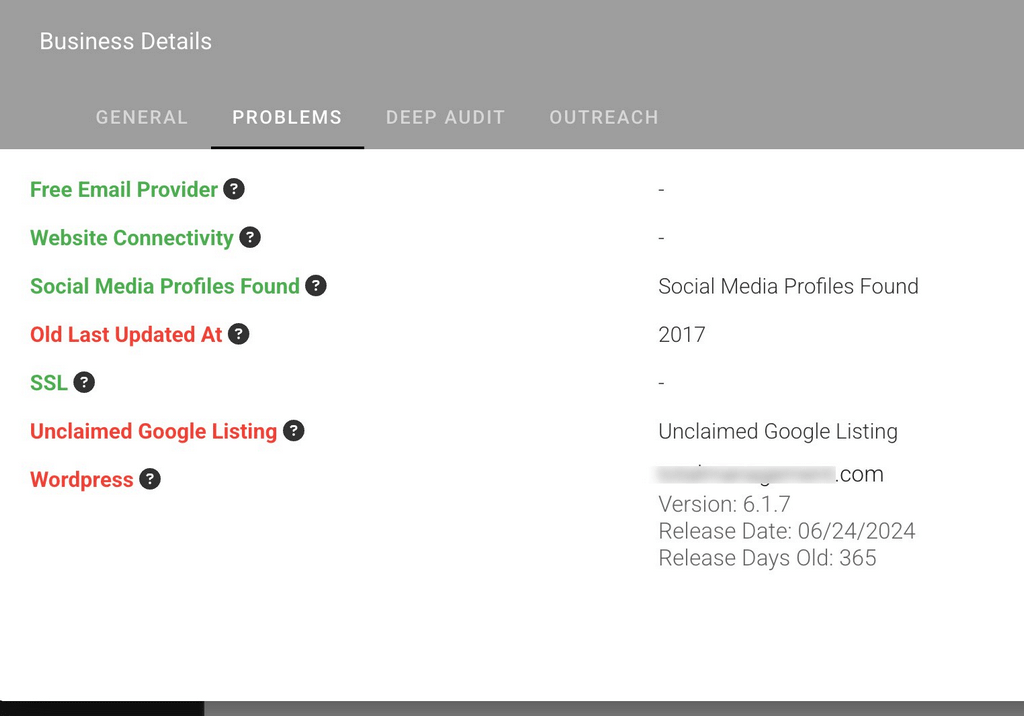Select the PROBLEMS tab

[287, 117]
